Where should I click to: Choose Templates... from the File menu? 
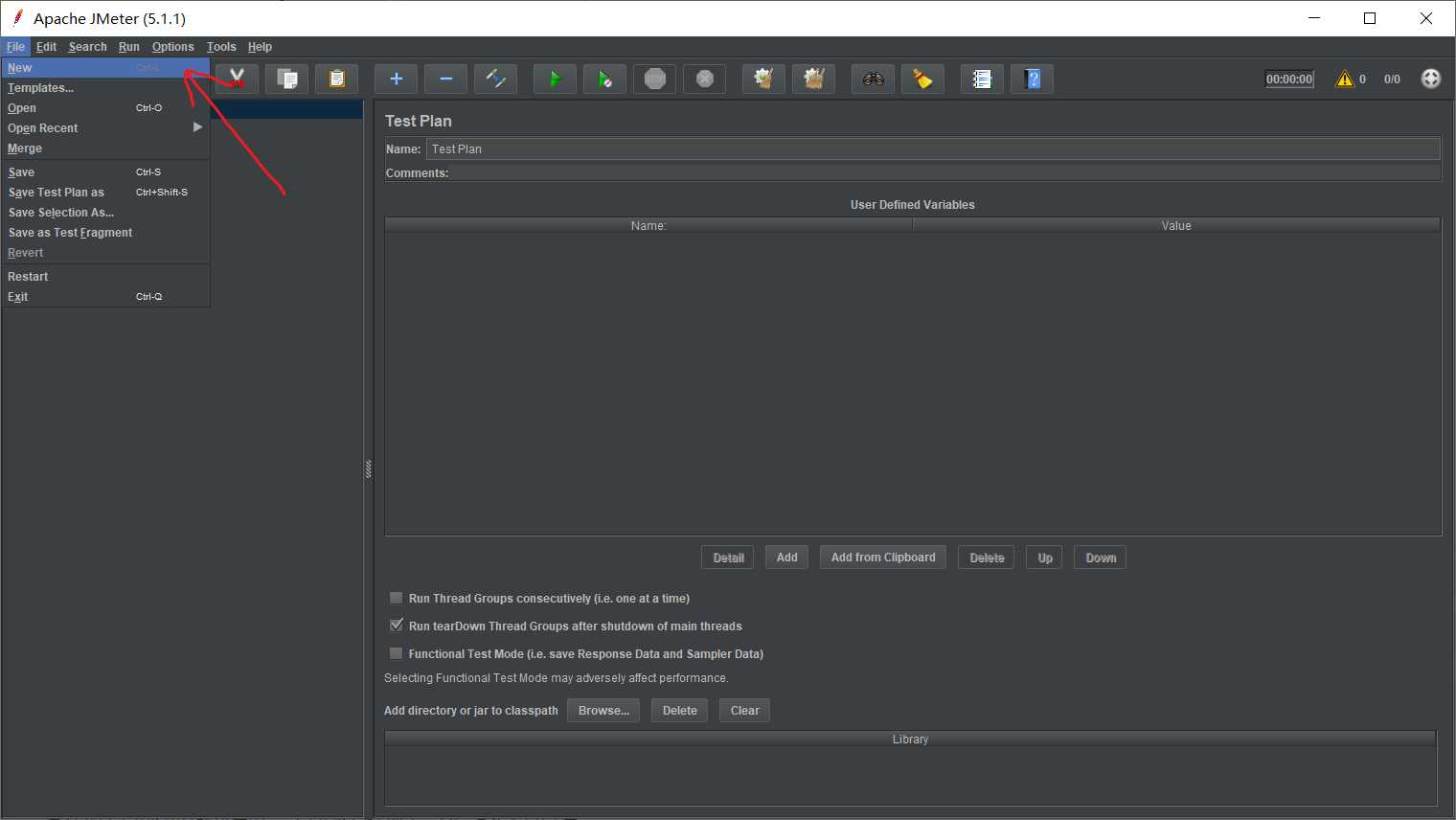tap(105, 88)
